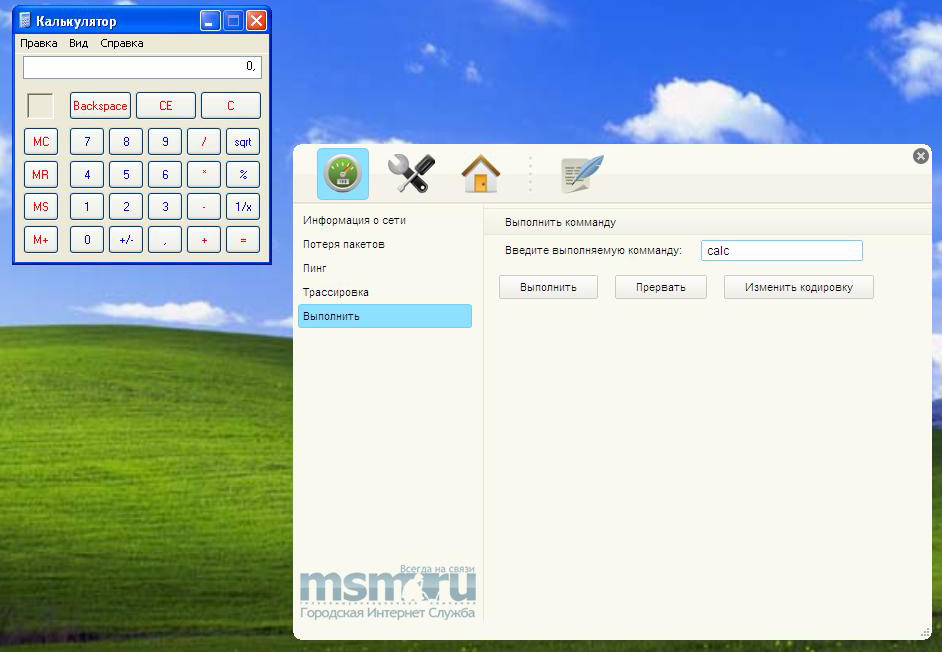Open Справка menu in Calculator
The image size is (942, 652).
pos(122,43)
